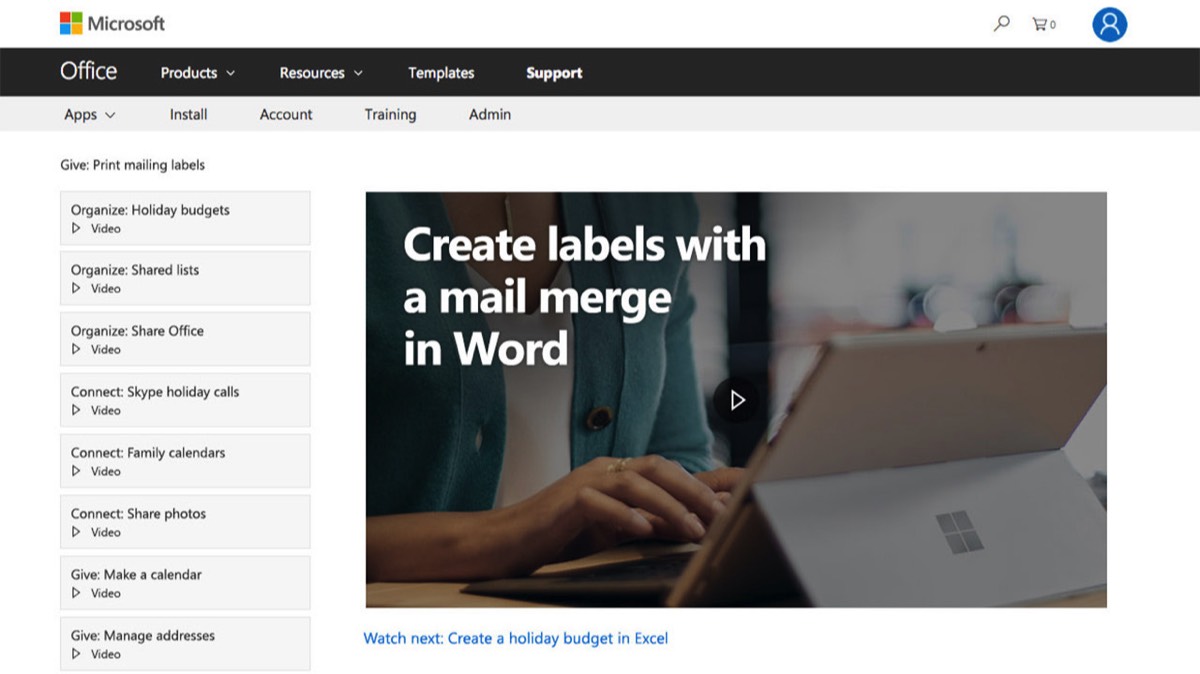
Task: Select Organize: Shared lists video title
Action: pos(135,270)
